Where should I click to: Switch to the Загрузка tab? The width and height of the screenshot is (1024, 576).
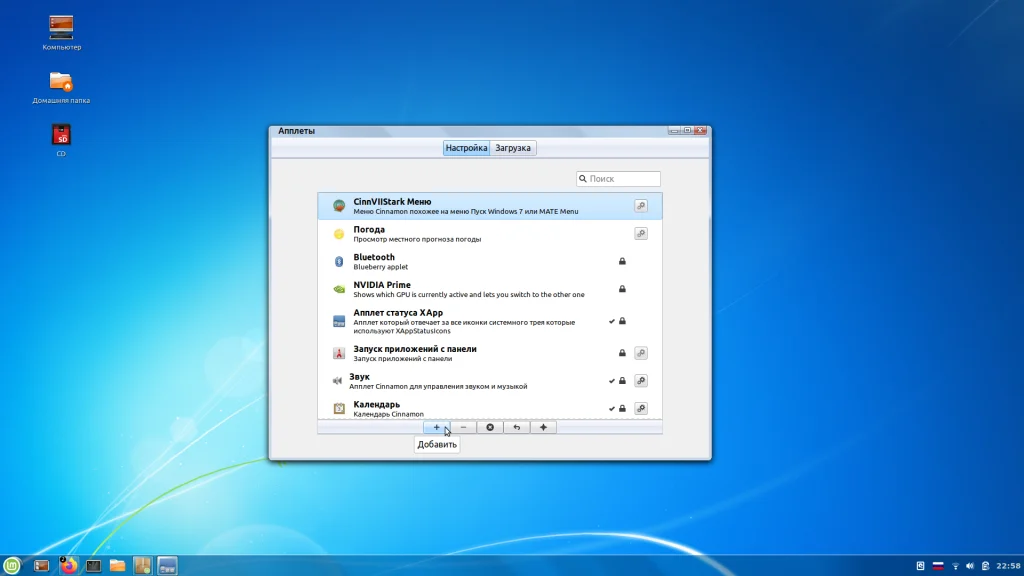(515, 148)
